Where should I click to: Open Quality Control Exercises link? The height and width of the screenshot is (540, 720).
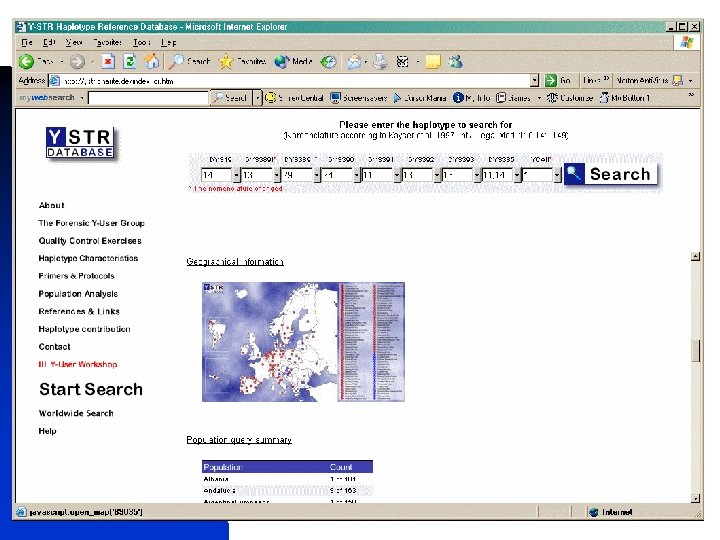pyautogui.click(x=90, y=241)
